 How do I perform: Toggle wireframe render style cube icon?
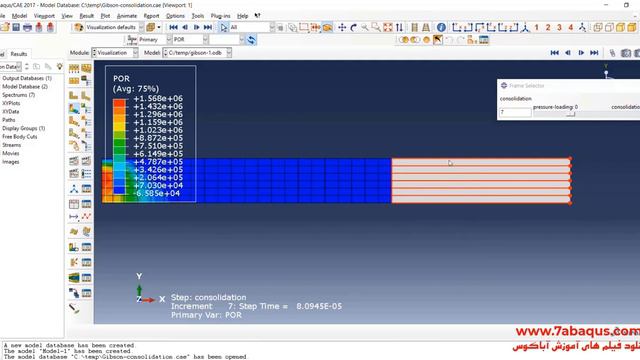tap(598, 27)
